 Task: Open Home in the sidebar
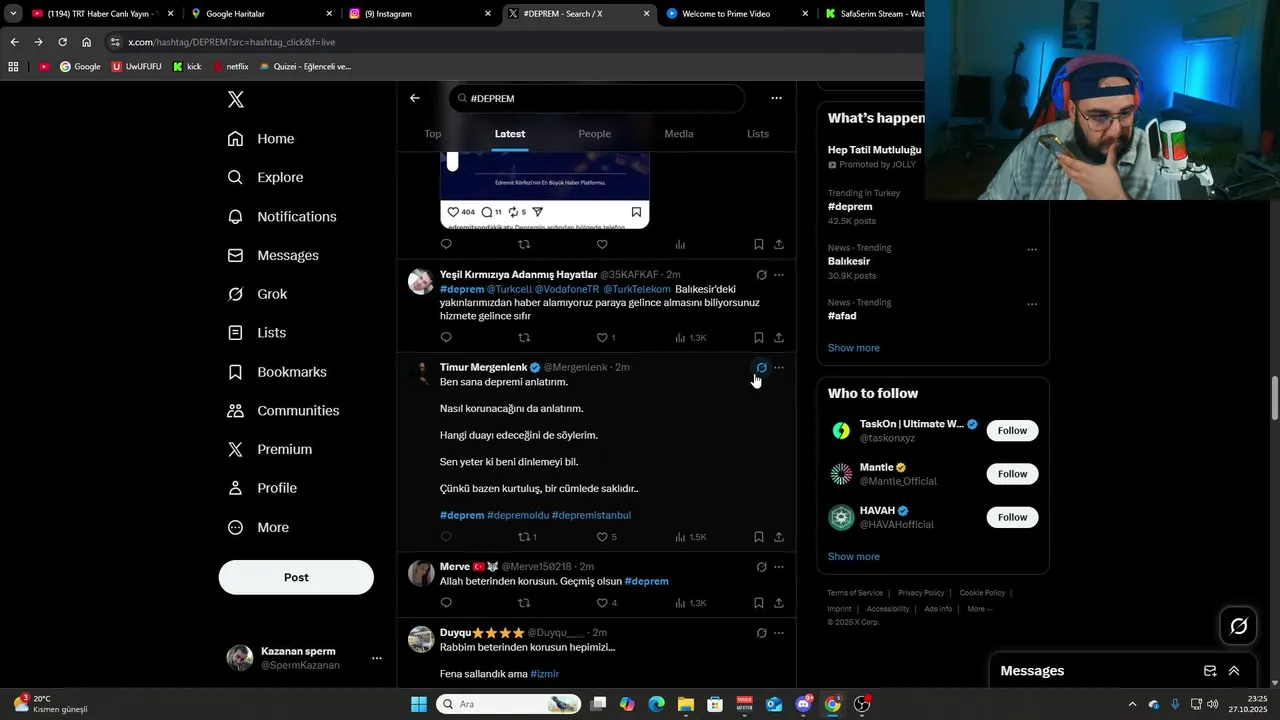(x=261, y=139)
